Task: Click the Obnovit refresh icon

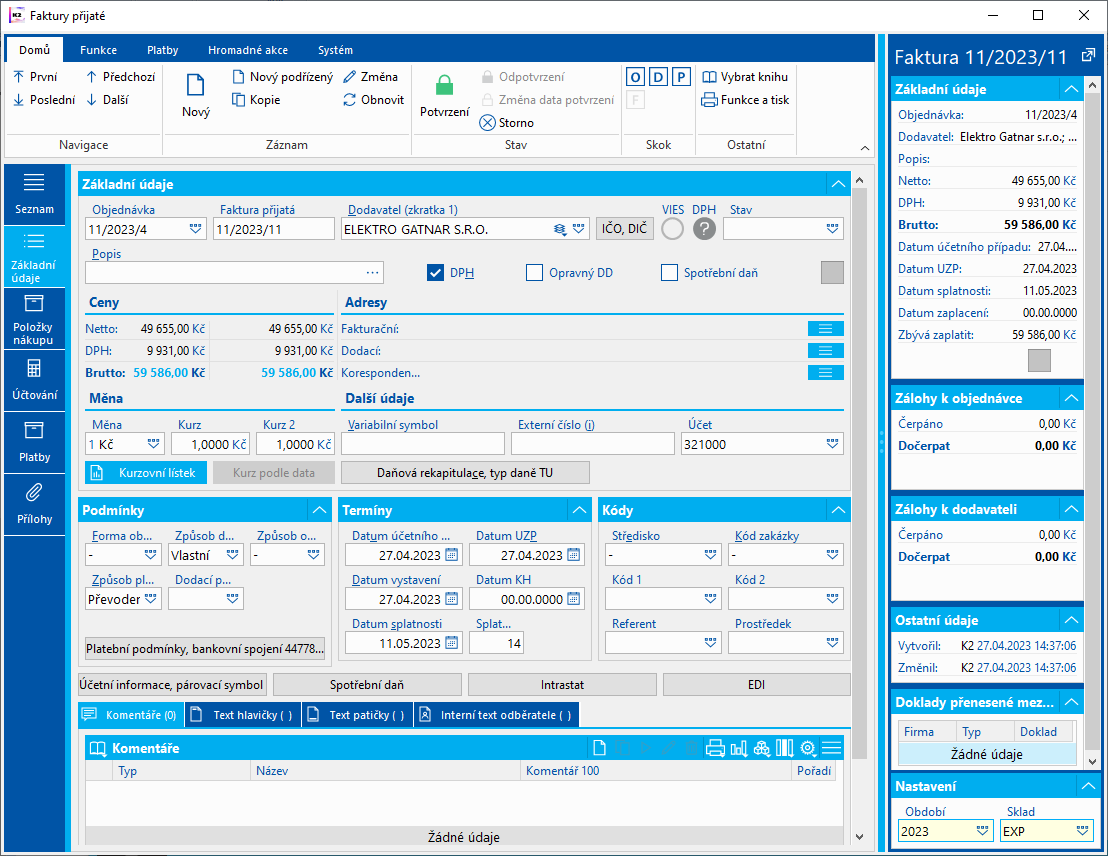Action: (350, 100)
